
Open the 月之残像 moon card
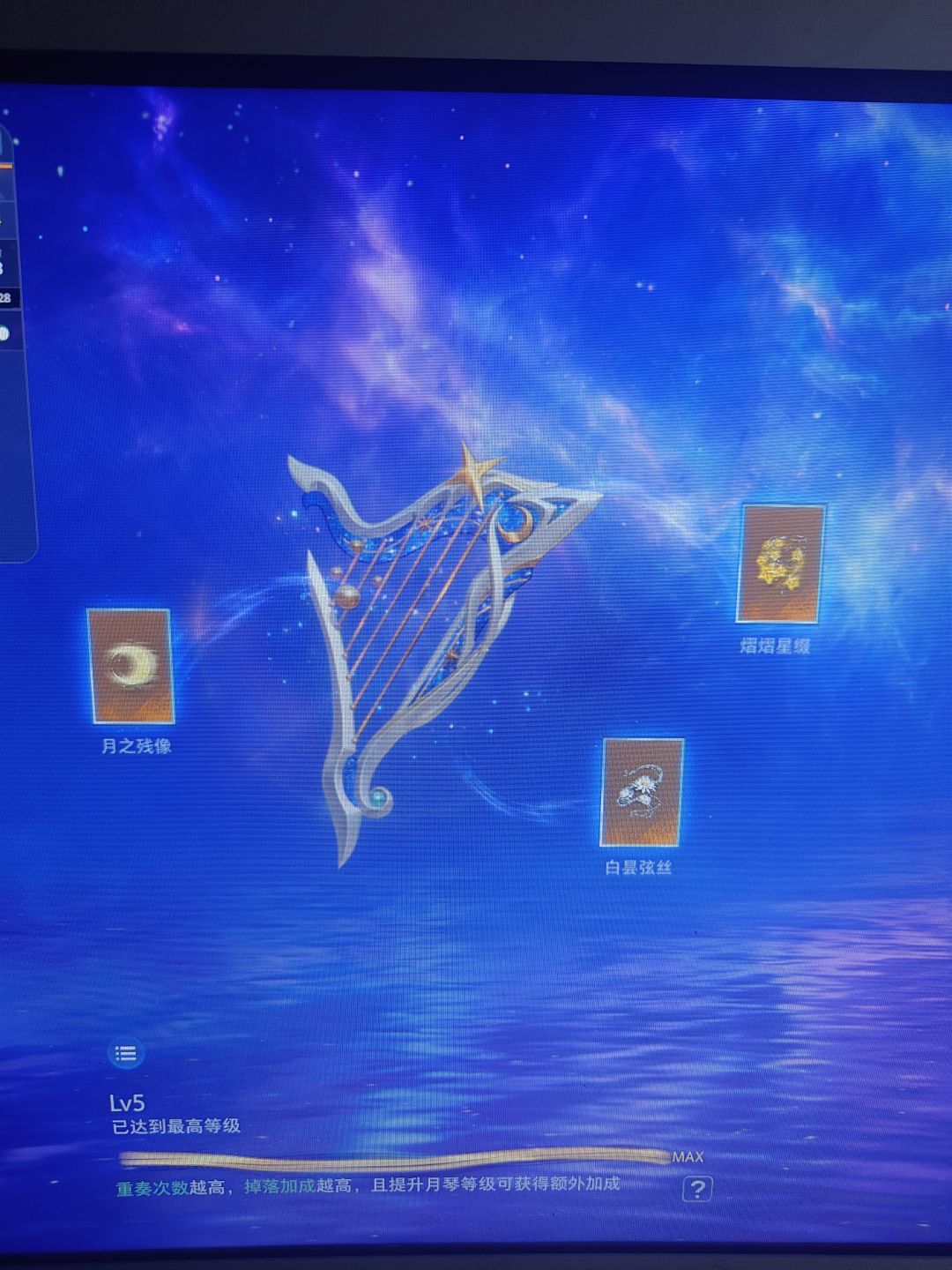point(130,666)
